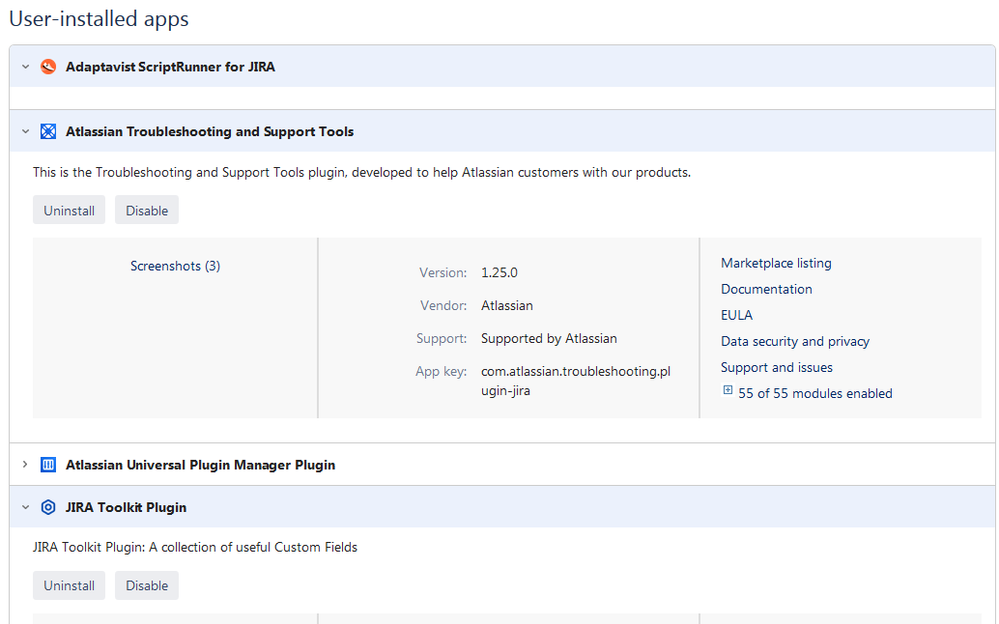Click the JIRA Toolkit Plugin hexagon icon
This screenshot has width=999, height=624.
pyautogui.click(x=48, y=507)
